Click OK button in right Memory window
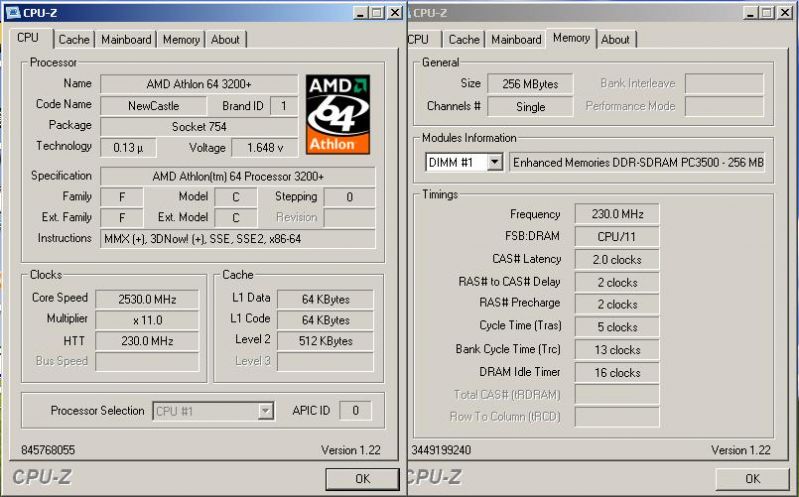This screenshot has height=497, width=799. (x=752, y=479)
